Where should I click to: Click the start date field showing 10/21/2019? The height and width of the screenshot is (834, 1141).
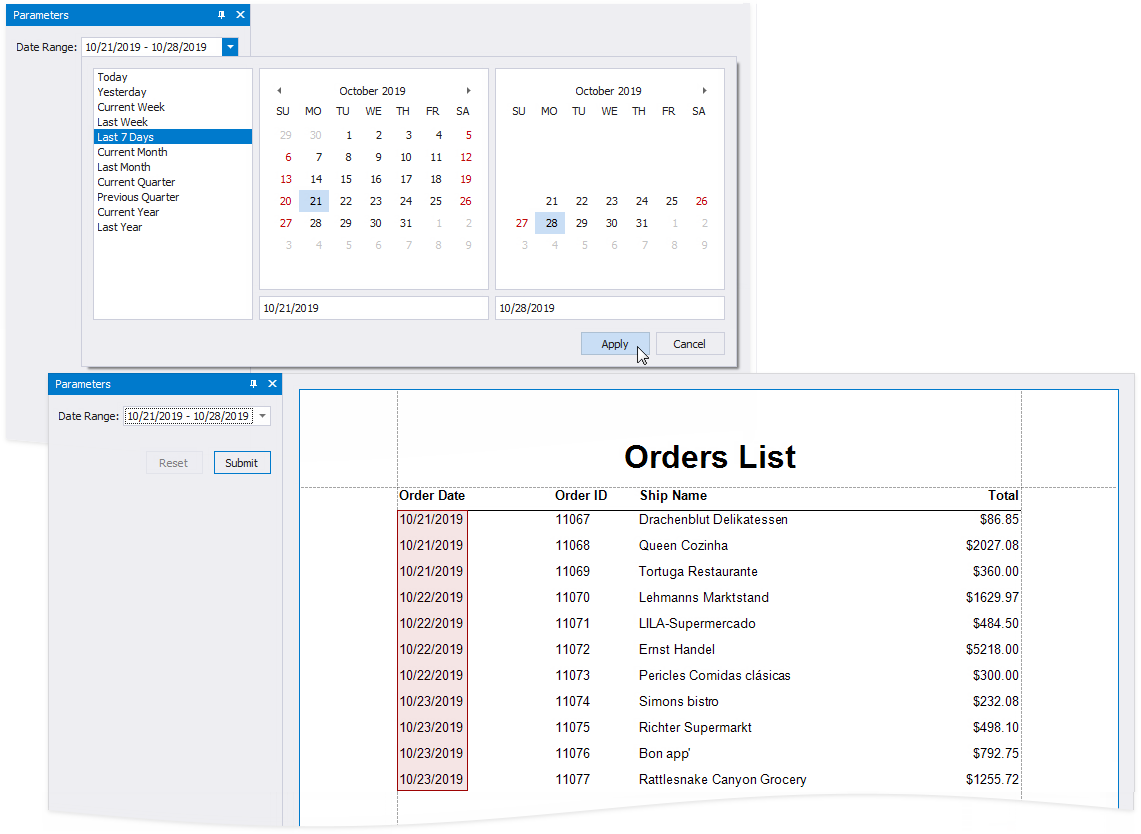373,308
